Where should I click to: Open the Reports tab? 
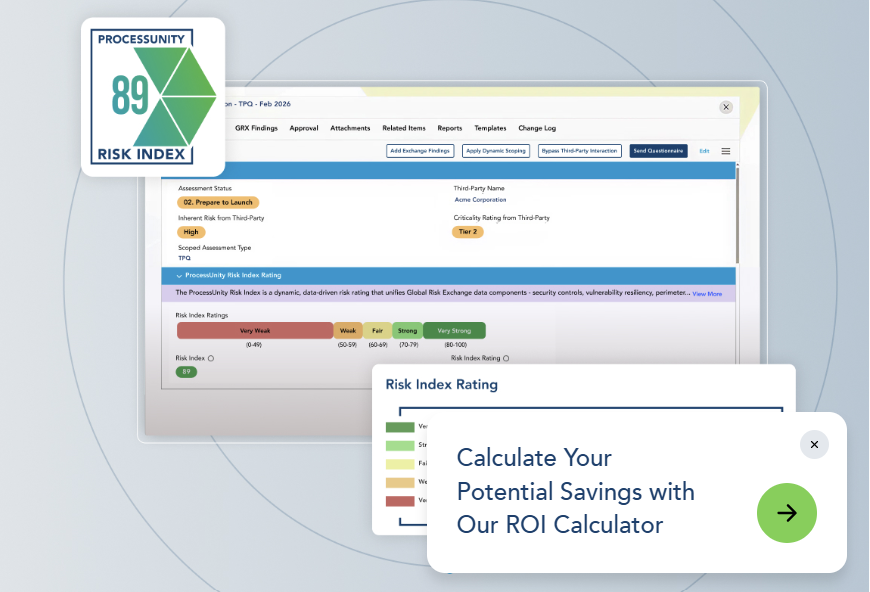tap(449, 128)
